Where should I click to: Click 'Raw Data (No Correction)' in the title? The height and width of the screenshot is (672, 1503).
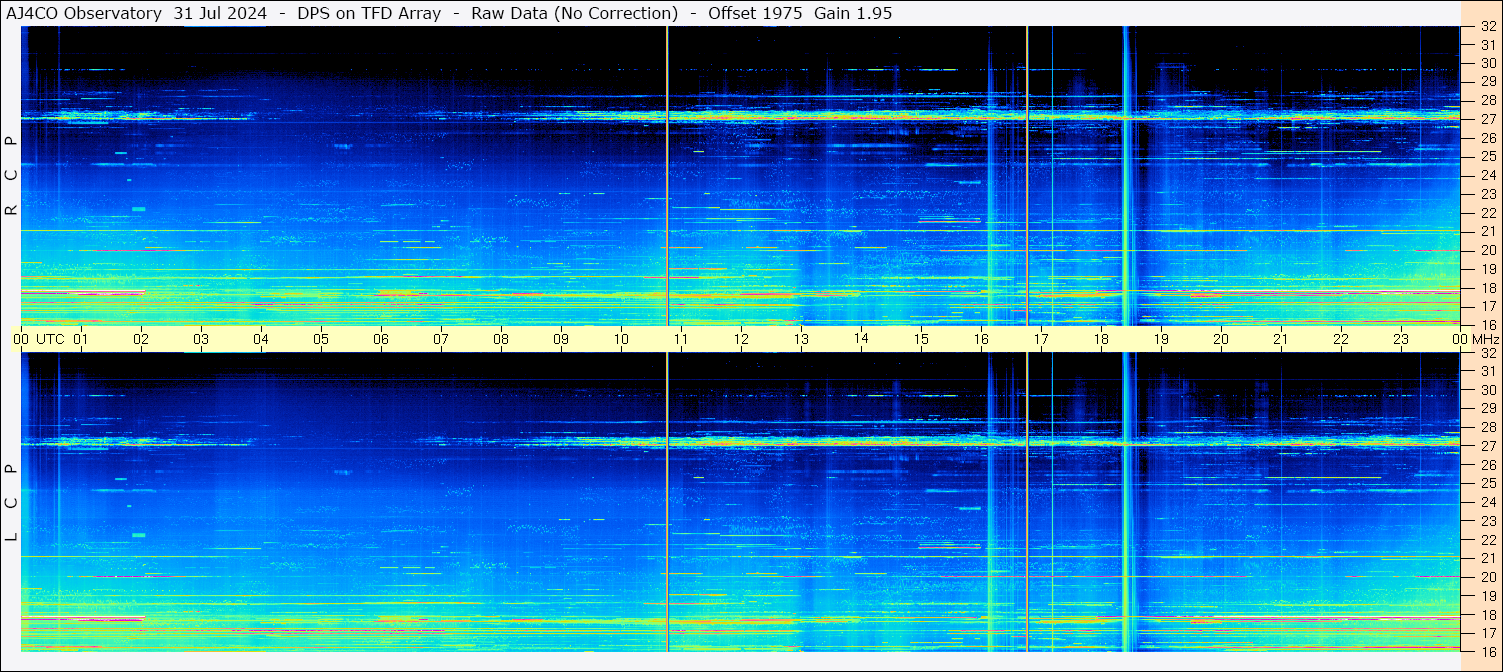[575, 13]
